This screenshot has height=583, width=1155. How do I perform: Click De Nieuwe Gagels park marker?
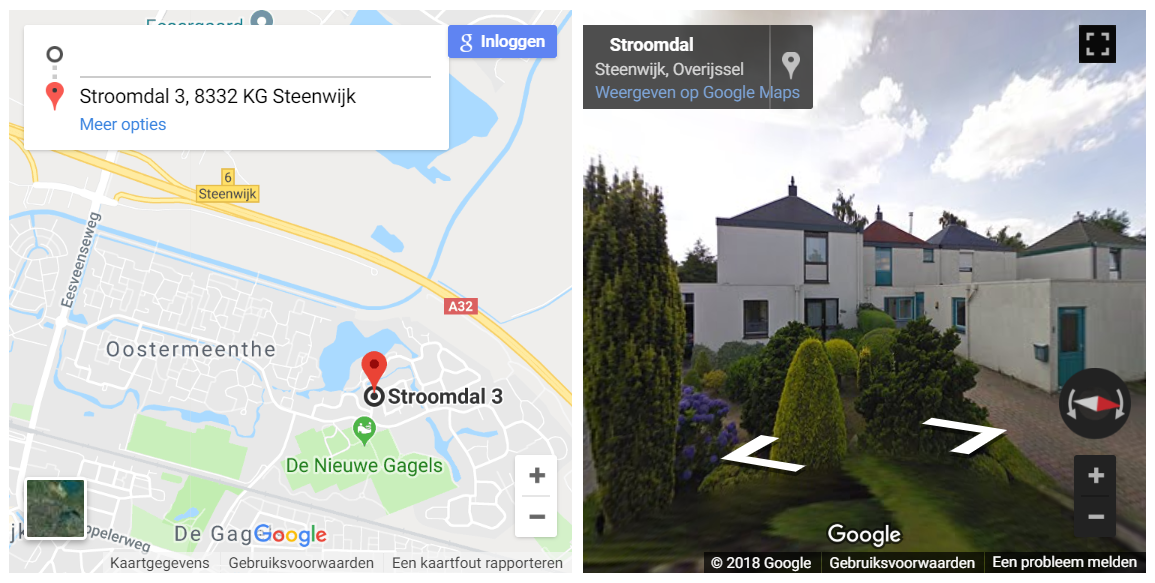[364, 430]
